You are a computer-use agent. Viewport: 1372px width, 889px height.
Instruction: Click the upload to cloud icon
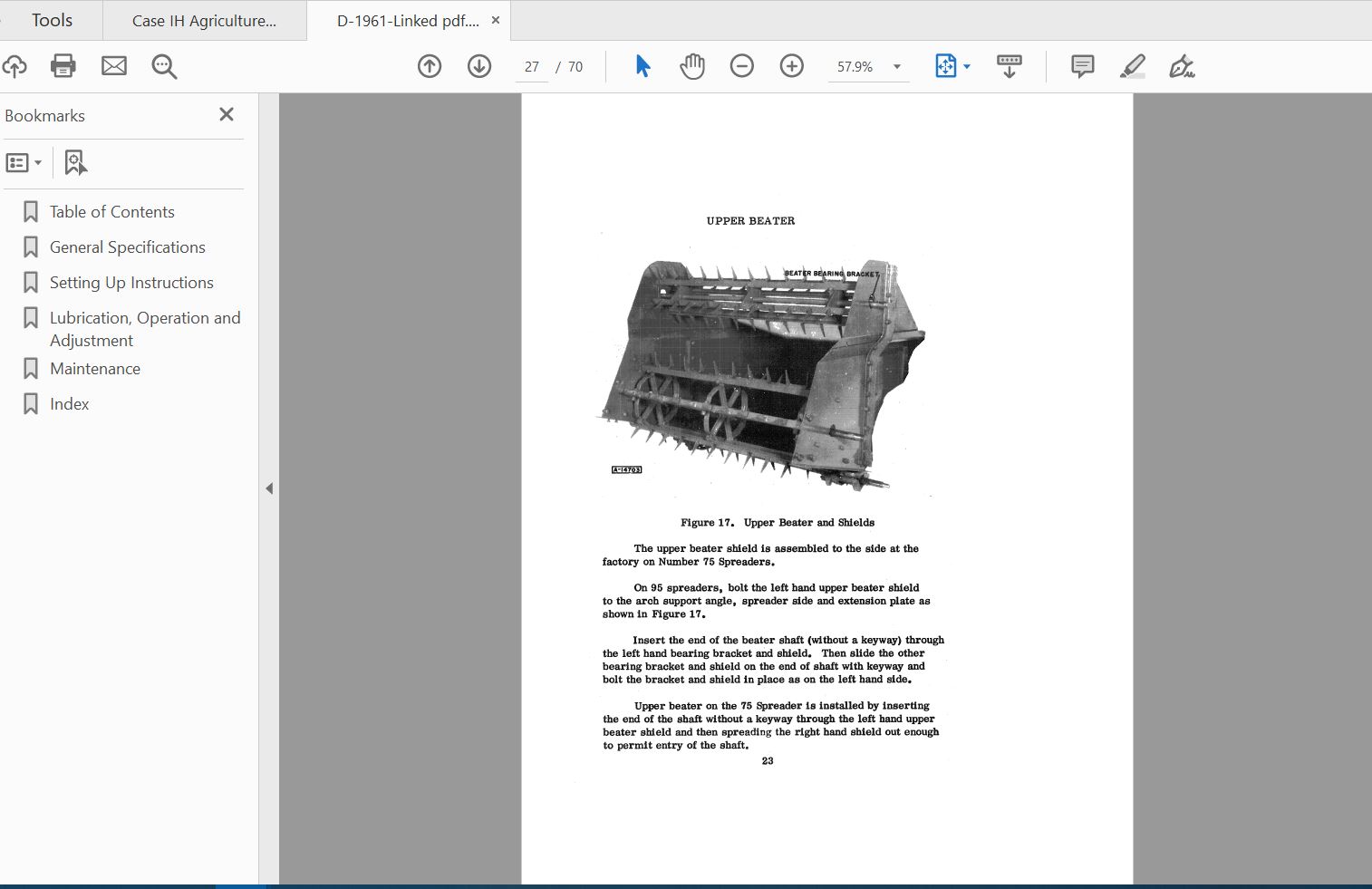click(x=14, y=66)
